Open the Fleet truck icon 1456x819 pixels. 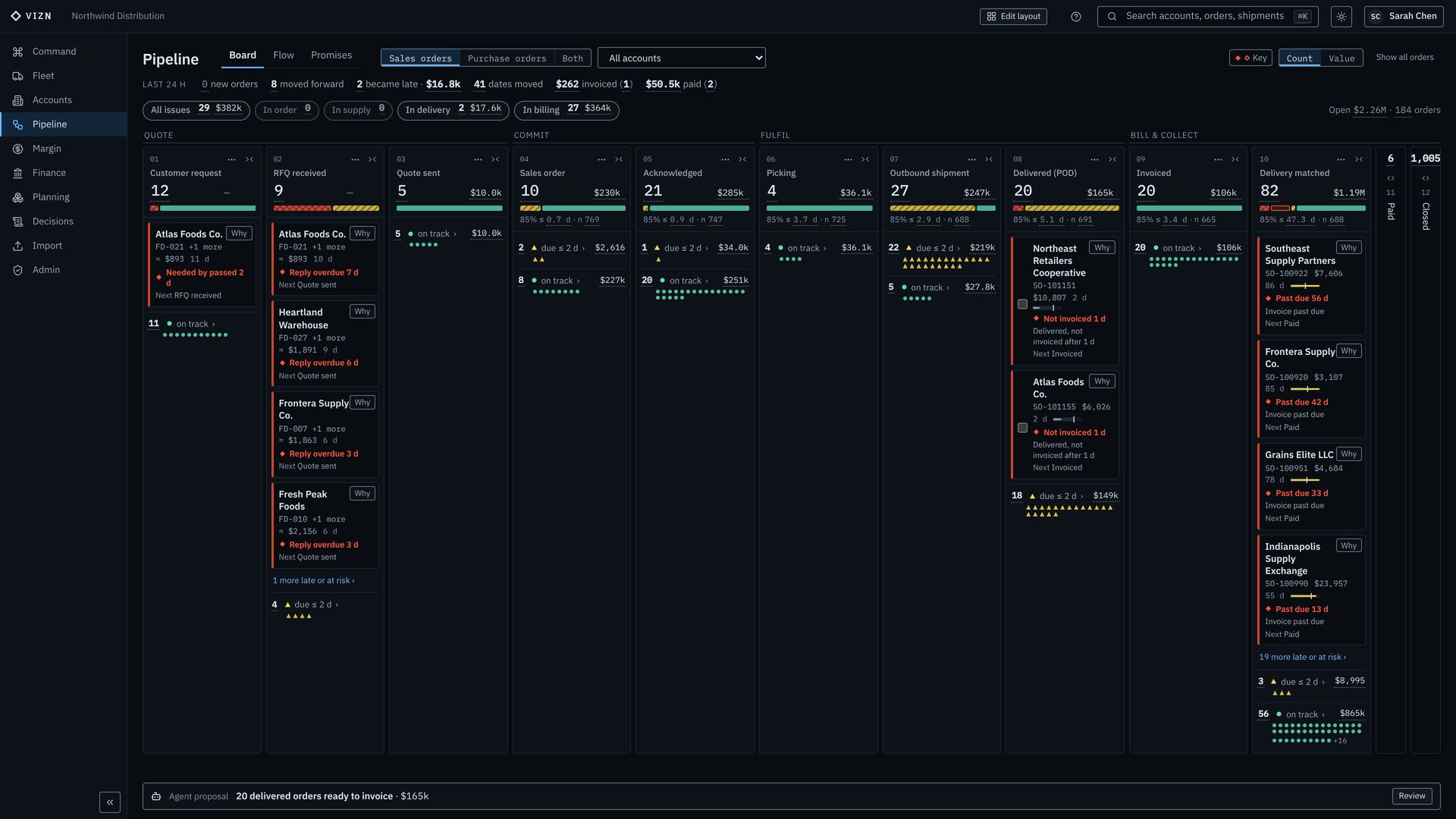(x=17, y=76)
